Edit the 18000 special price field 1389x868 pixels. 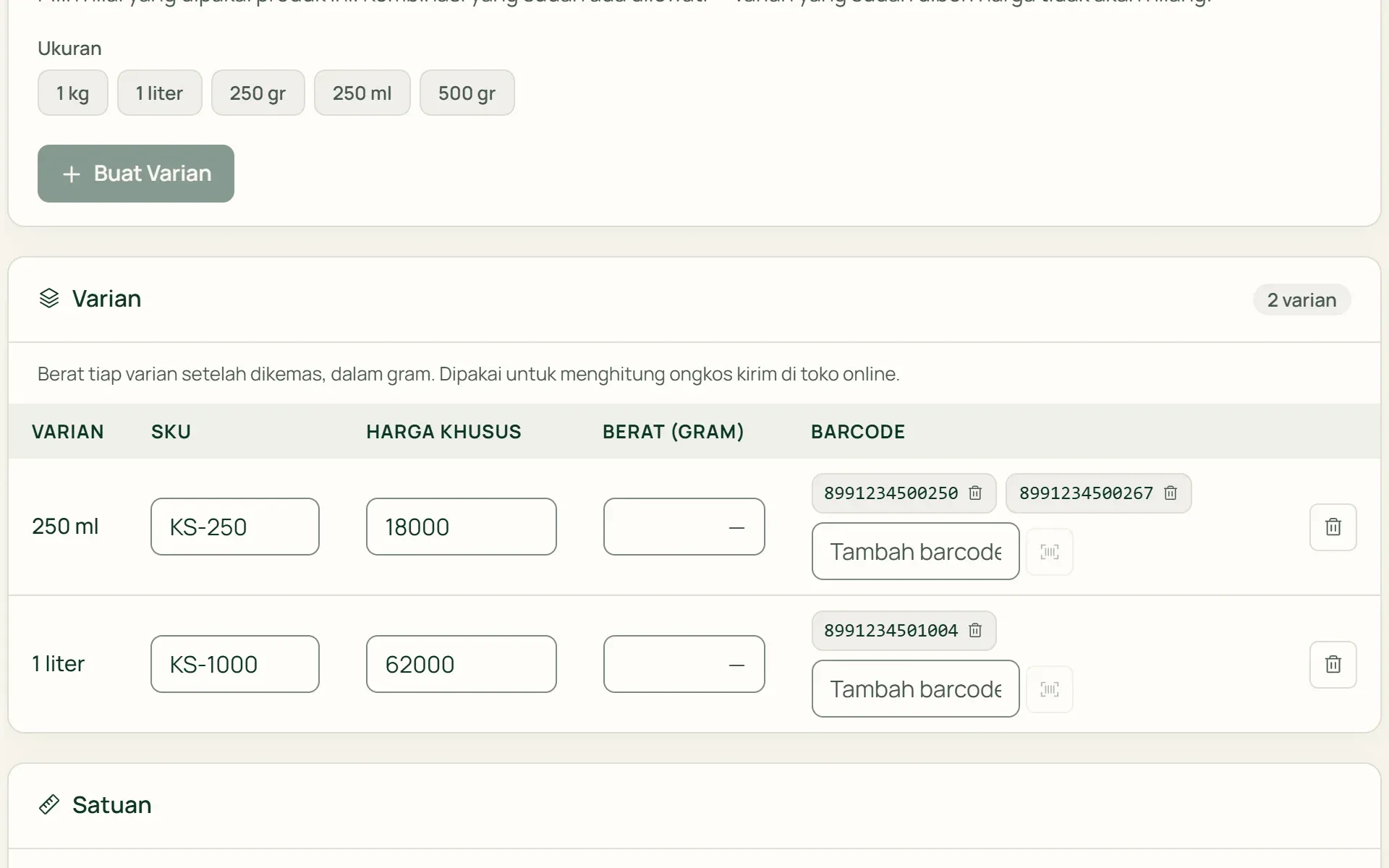pos(462,527)
